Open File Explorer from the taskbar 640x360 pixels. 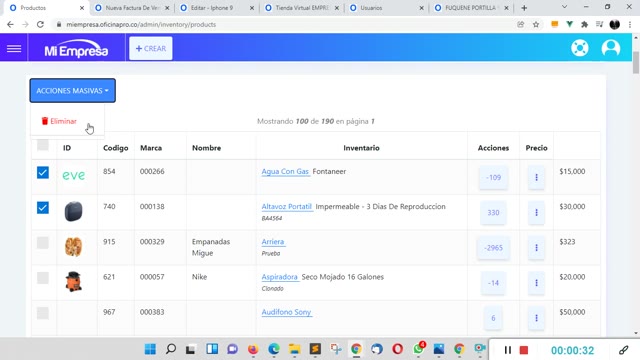click(x=294, y=349)
